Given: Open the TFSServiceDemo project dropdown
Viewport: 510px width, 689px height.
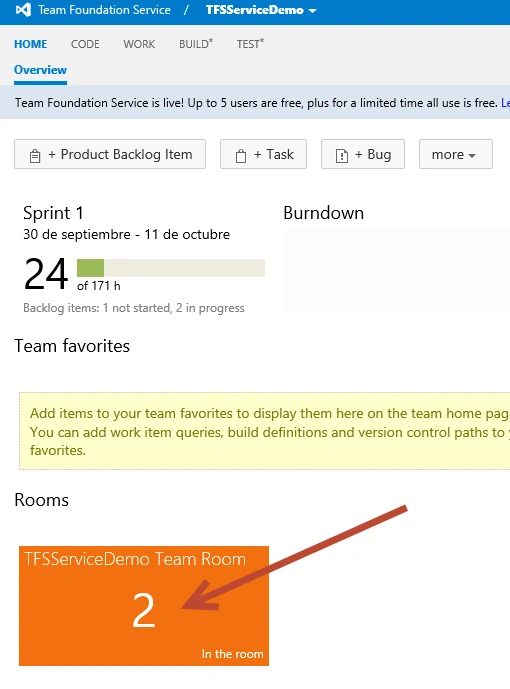Looking at the screenshot, I should pyautogui.click(x=261, y=10).
